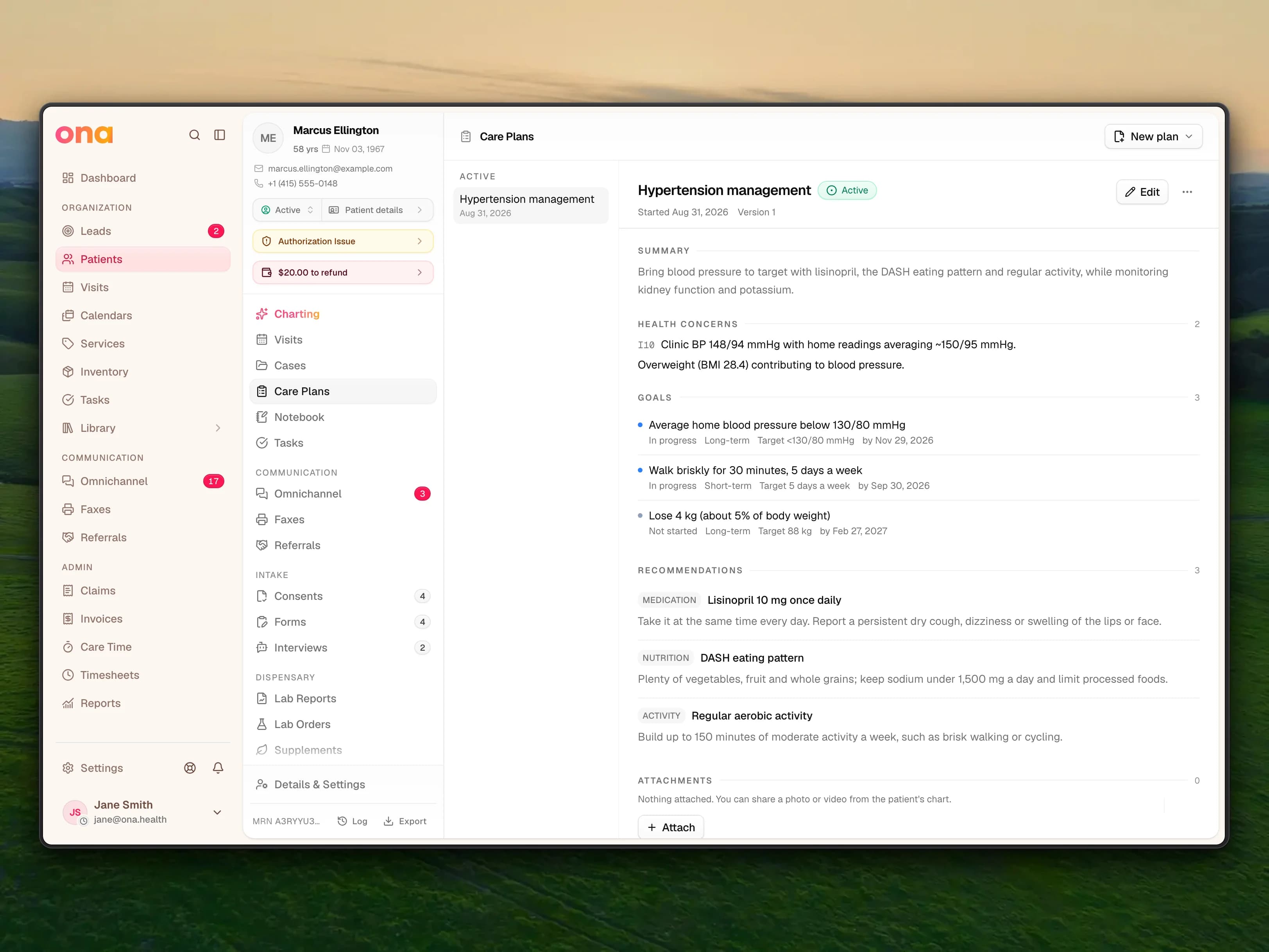
Task: Open Reports in admin
Action: pos(143,703)
